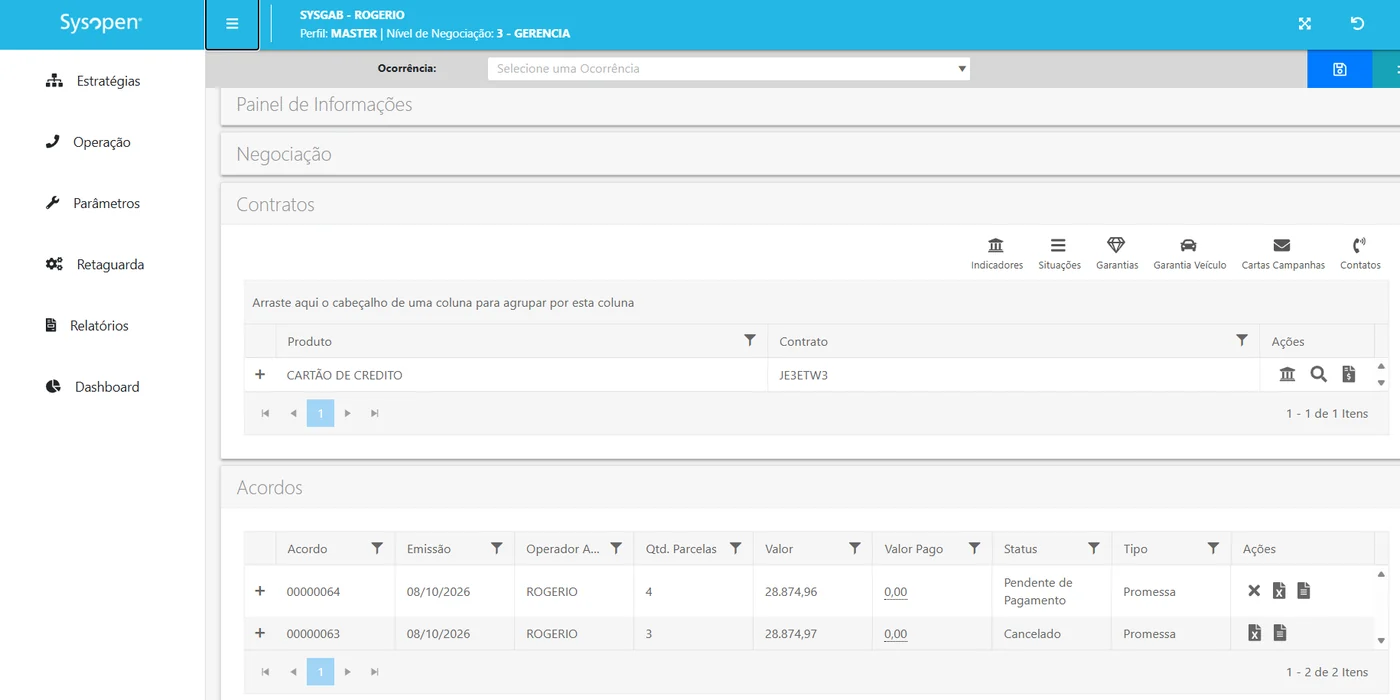Image resolution: width=1400 pixels, height=700 pixels.
Task: Save using the blue floppy disk button
Action: 1340,69
